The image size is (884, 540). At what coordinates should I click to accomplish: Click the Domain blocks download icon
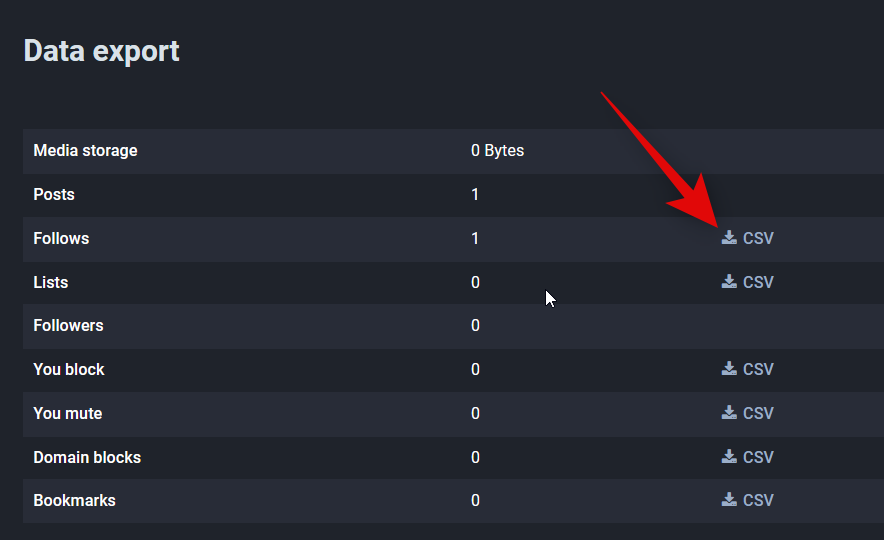click(729, 457)
